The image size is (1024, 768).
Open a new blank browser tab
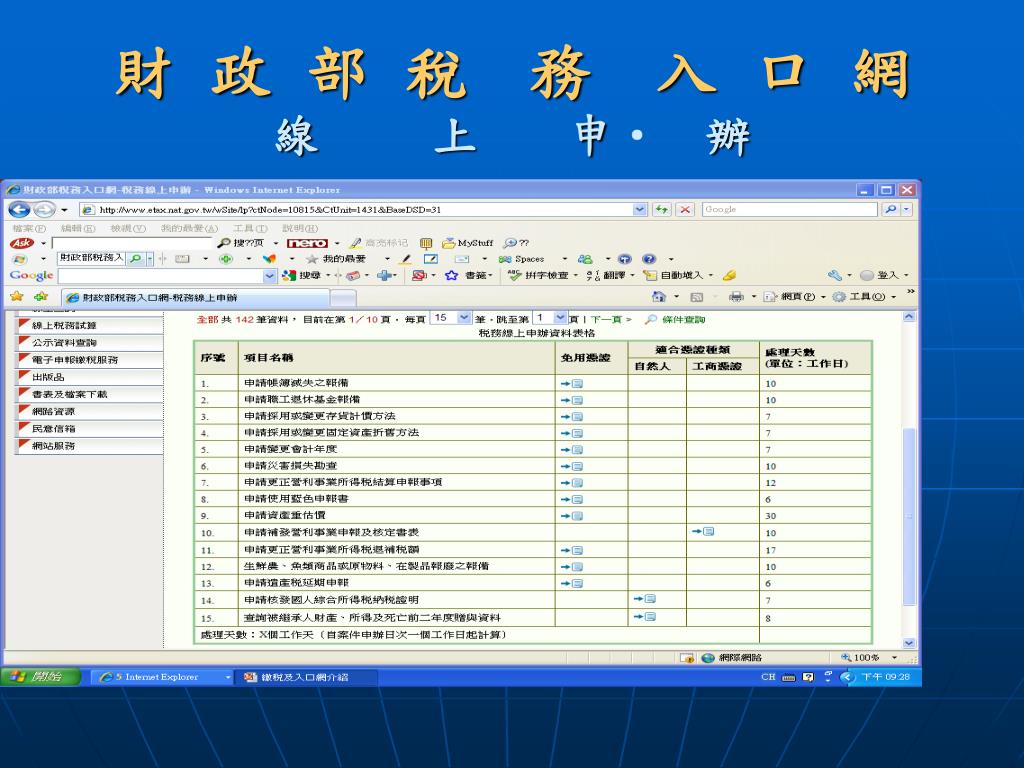(x=343, y=298)
